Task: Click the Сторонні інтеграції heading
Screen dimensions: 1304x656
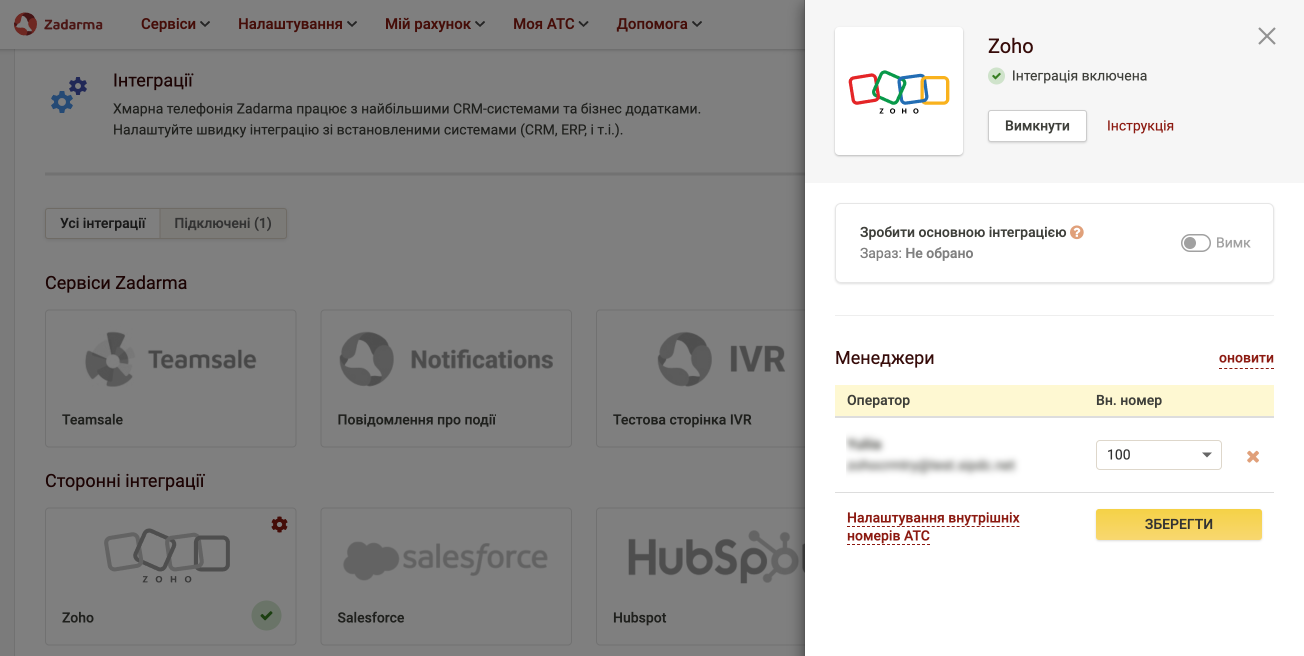Action: (x=125, y=481)
